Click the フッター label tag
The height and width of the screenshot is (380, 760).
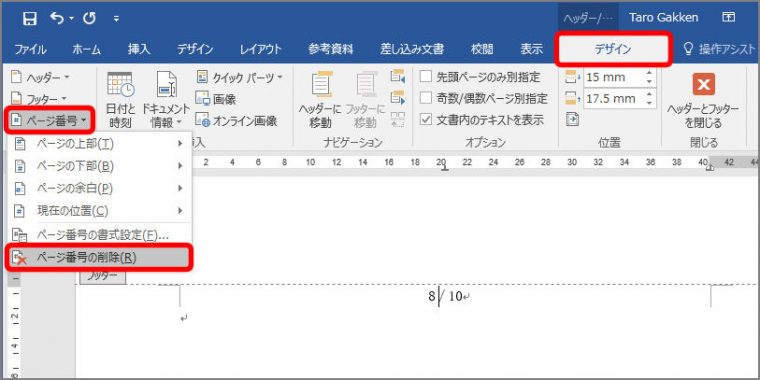tap(102, 276)
